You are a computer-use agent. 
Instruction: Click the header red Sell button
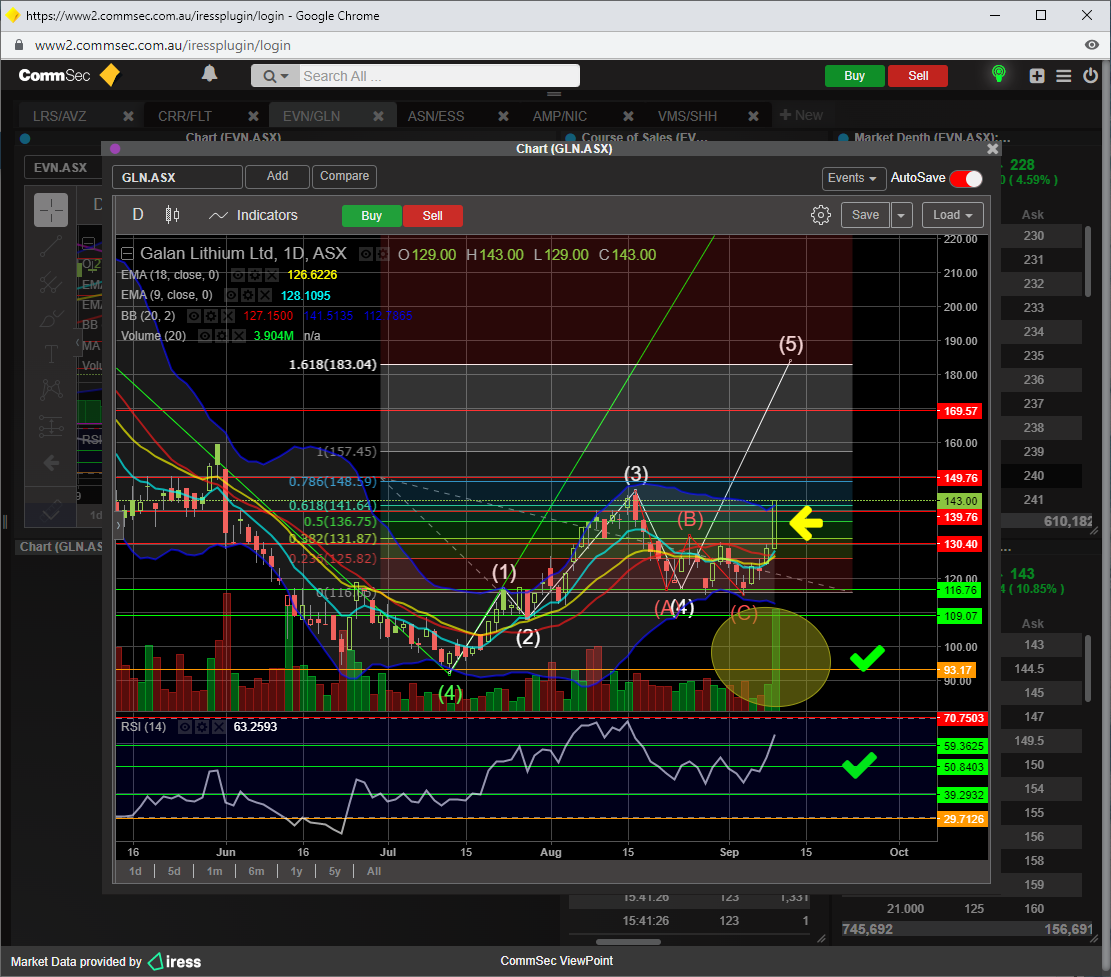pos(918,76)
